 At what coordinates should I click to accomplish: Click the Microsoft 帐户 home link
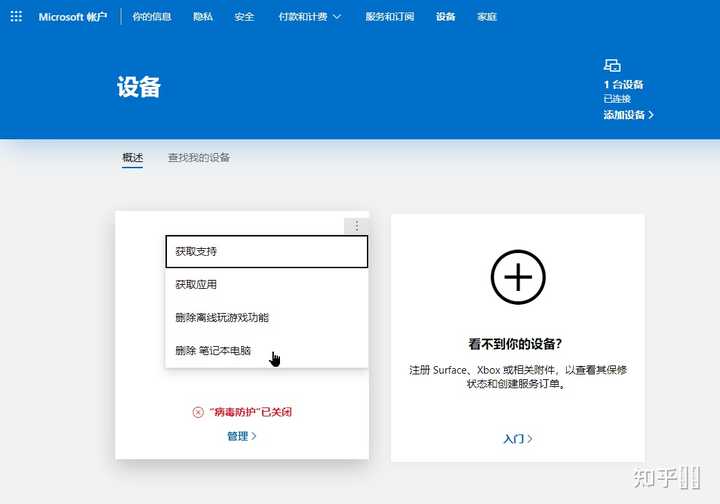[x=73, y=17]
